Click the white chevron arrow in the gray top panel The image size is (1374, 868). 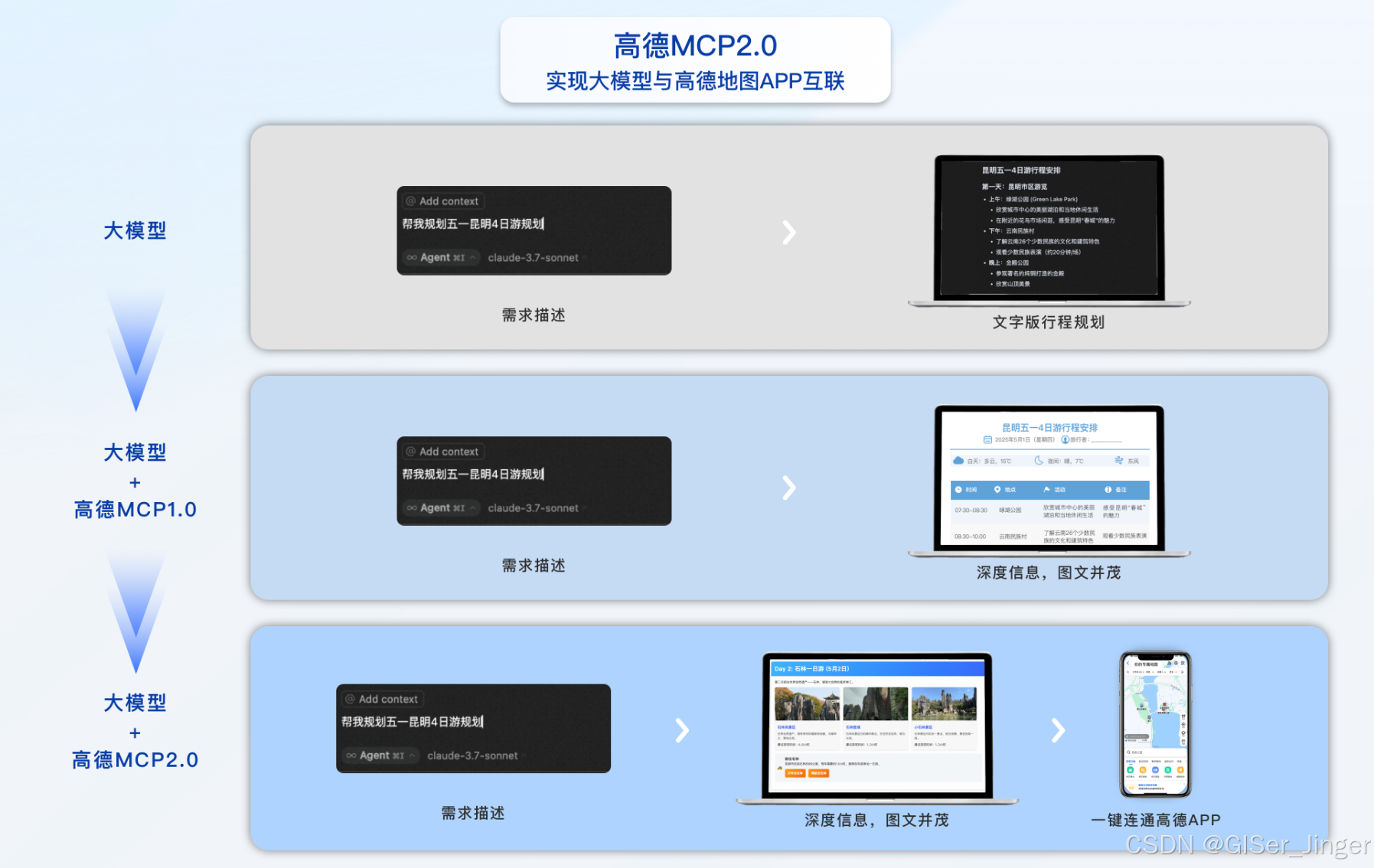click(789, 233)
